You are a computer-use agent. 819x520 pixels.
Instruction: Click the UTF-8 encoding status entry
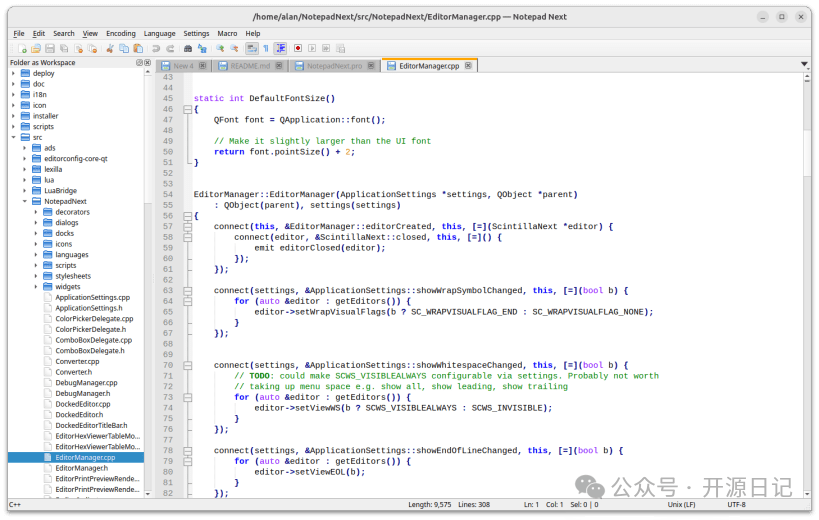click(x=736, y=505)
